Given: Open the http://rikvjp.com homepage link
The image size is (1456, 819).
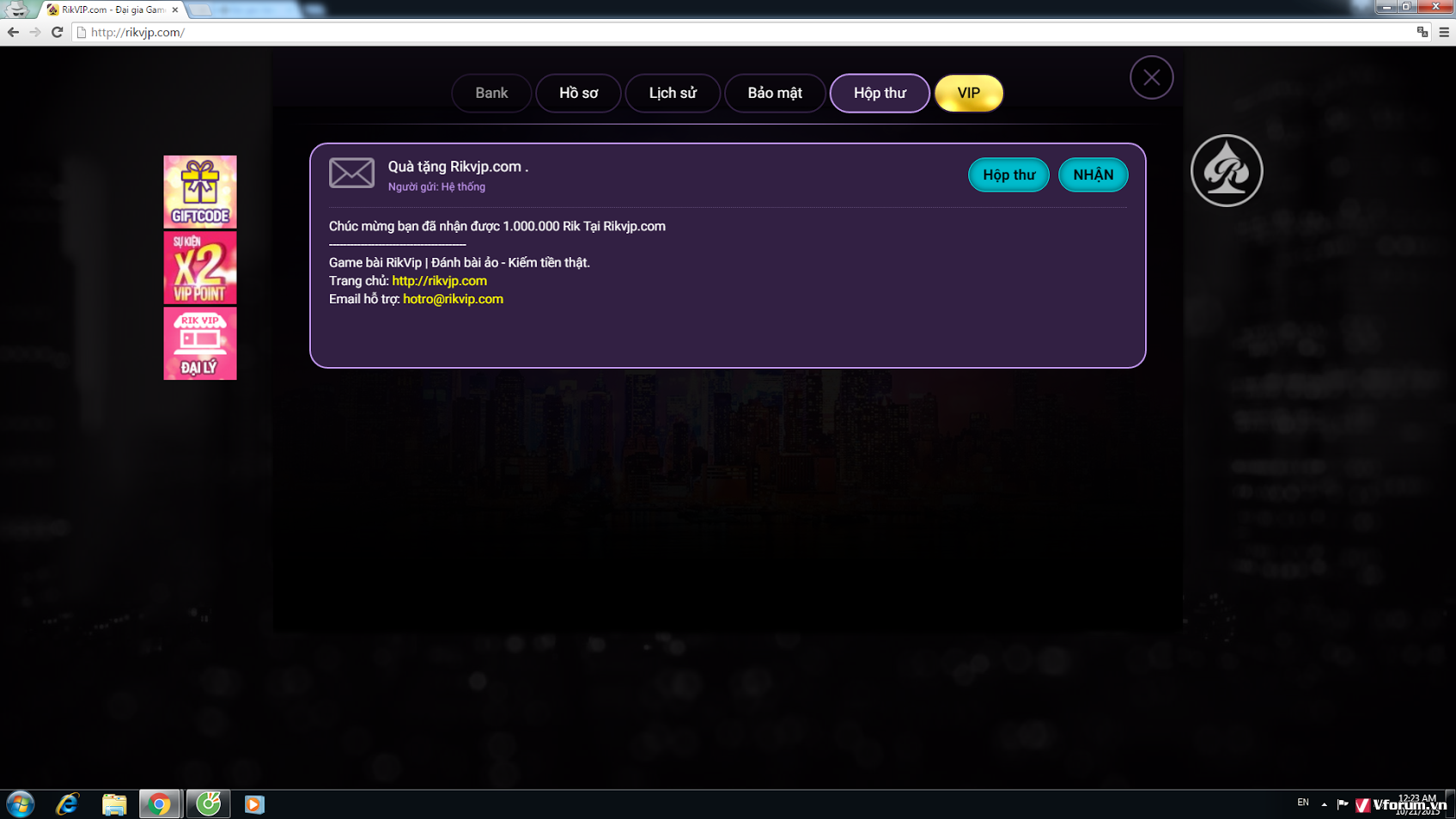Looking at the screenshot, I should 440,281.
